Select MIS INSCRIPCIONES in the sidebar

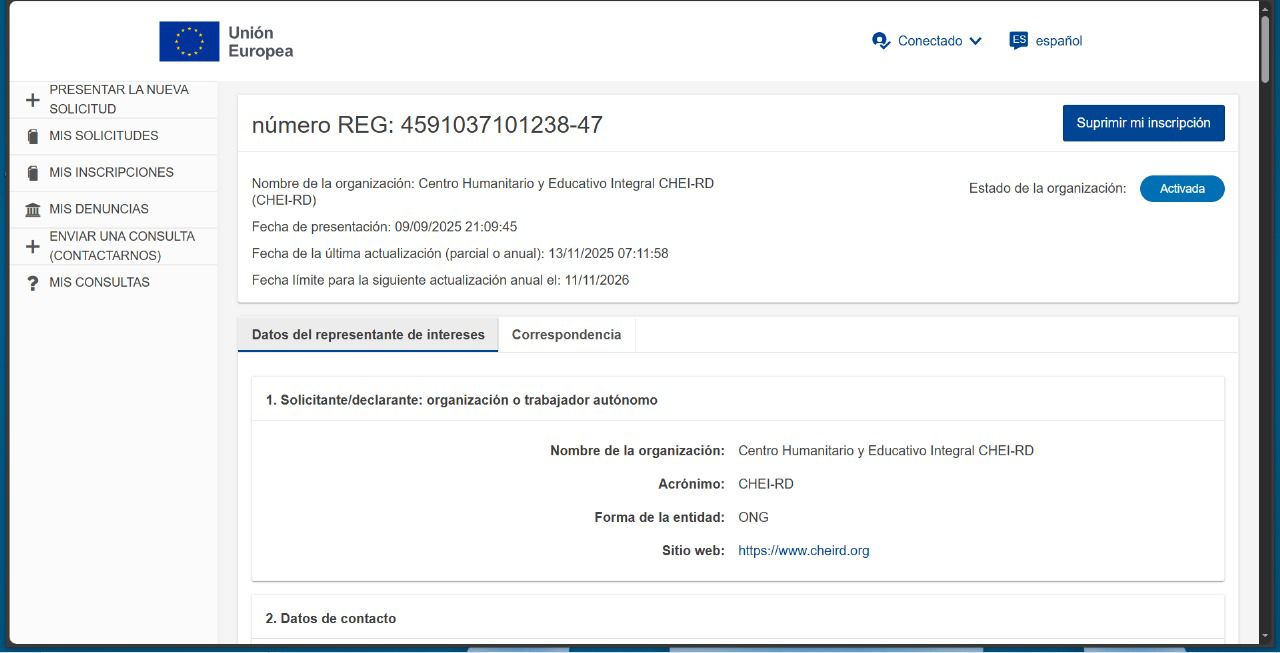coord(113,172)
